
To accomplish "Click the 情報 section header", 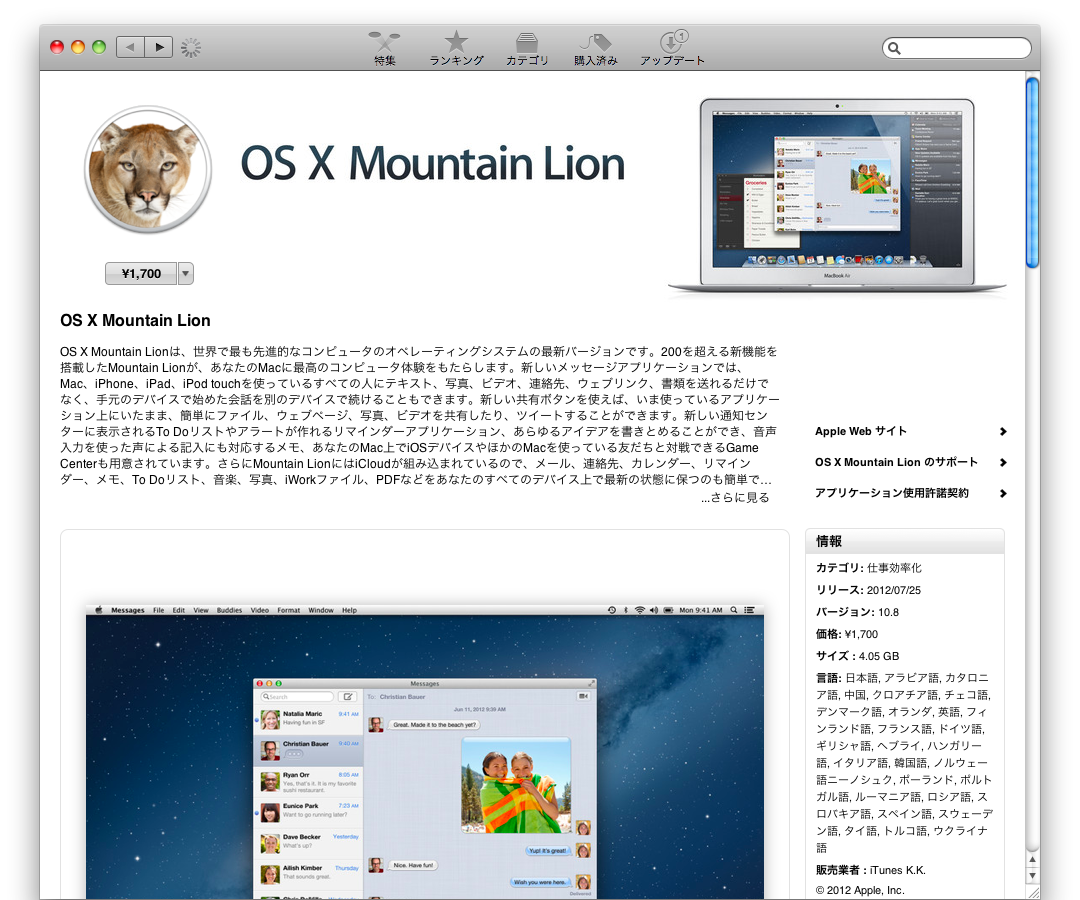I will [x=904, y=541].
